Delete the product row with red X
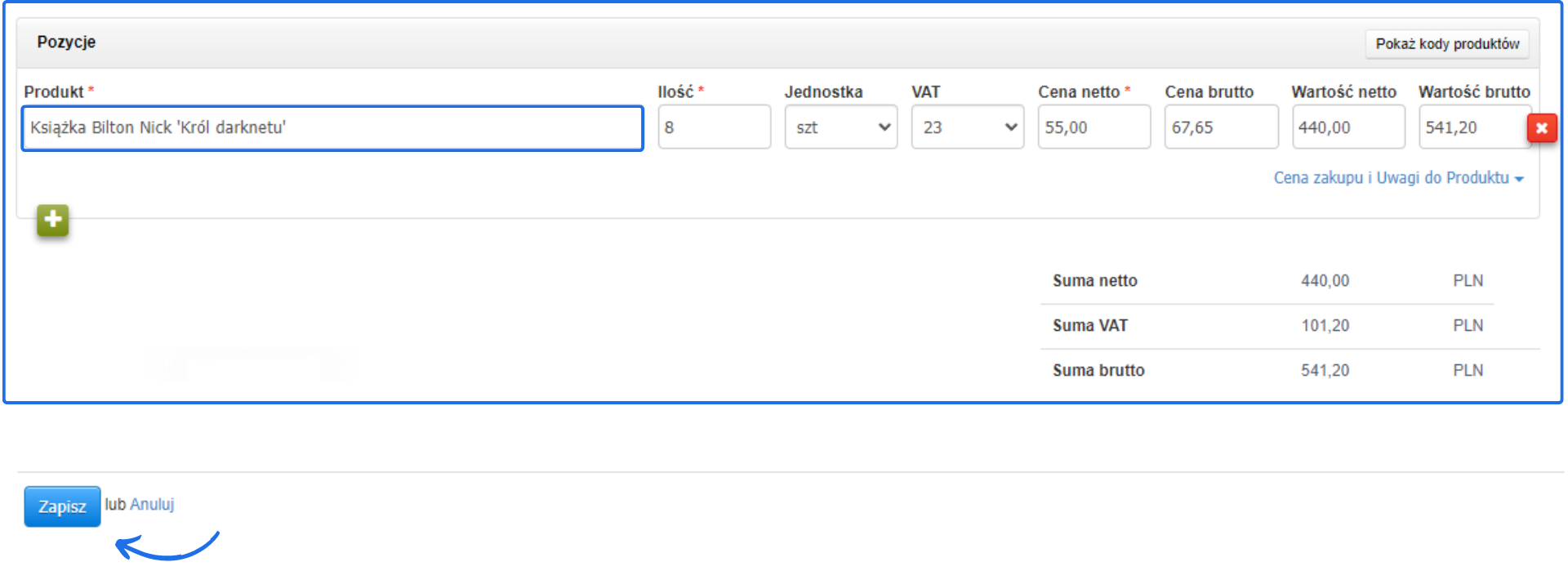The width and height of the screenshot is (1568, 571). click(x=1542, y=128)
